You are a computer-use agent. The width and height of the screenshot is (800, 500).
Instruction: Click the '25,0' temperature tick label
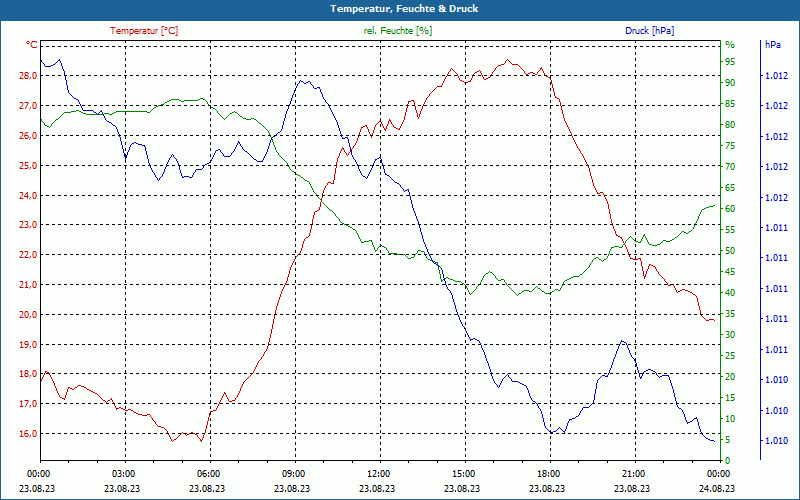29,166
